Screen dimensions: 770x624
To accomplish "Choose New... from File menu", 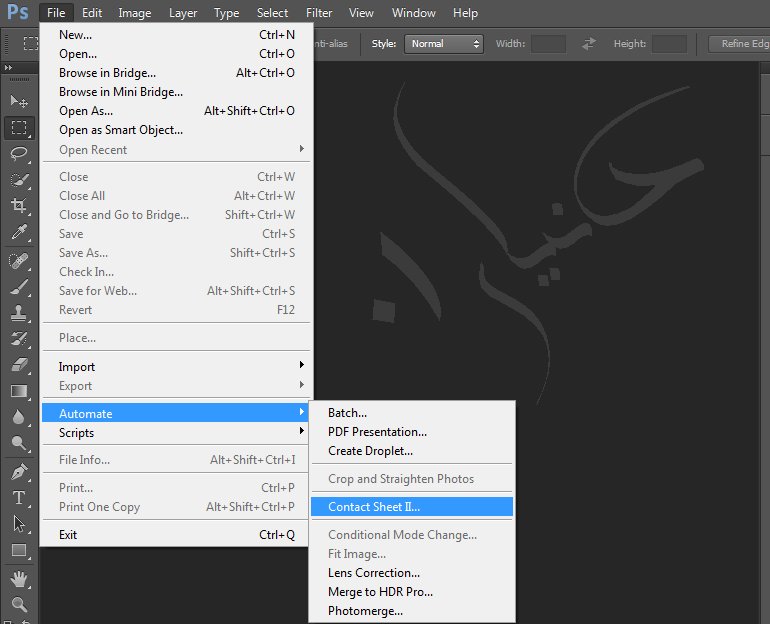I will (176, 35).
